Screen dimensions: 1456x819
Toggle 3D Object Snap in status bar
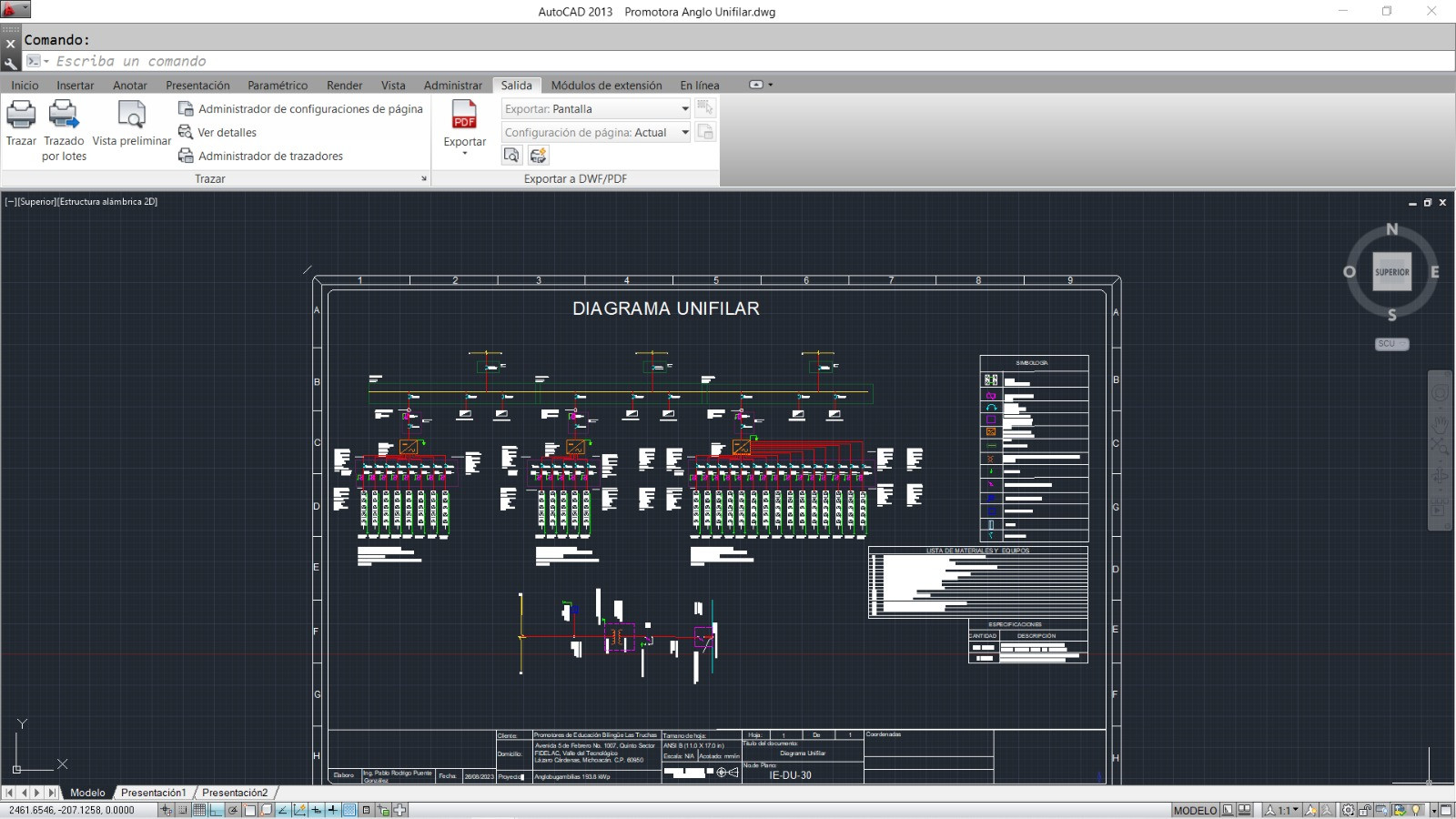266,810
